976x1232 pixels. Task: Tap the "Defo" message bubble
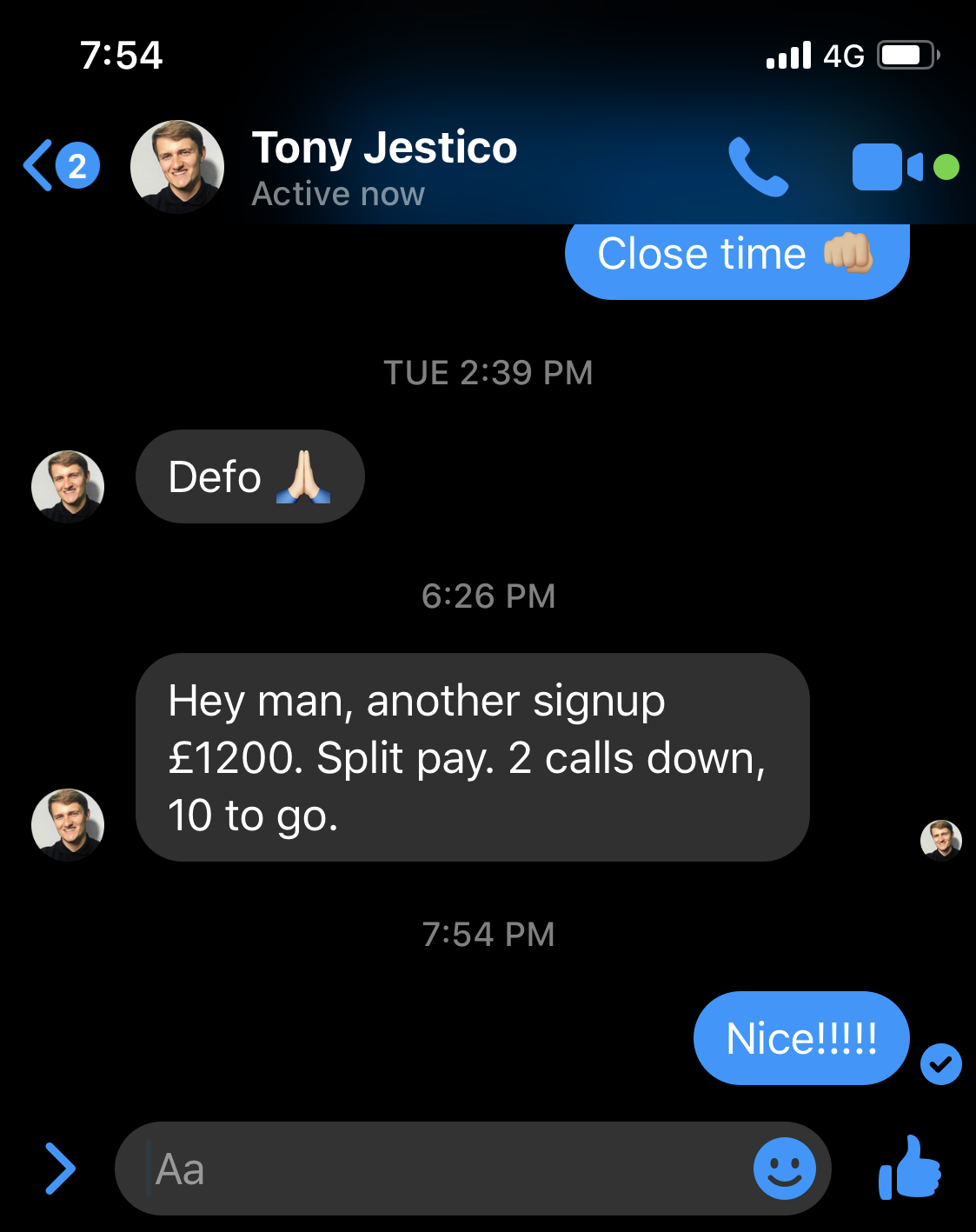pyautogui.click(x=249, y=476)
